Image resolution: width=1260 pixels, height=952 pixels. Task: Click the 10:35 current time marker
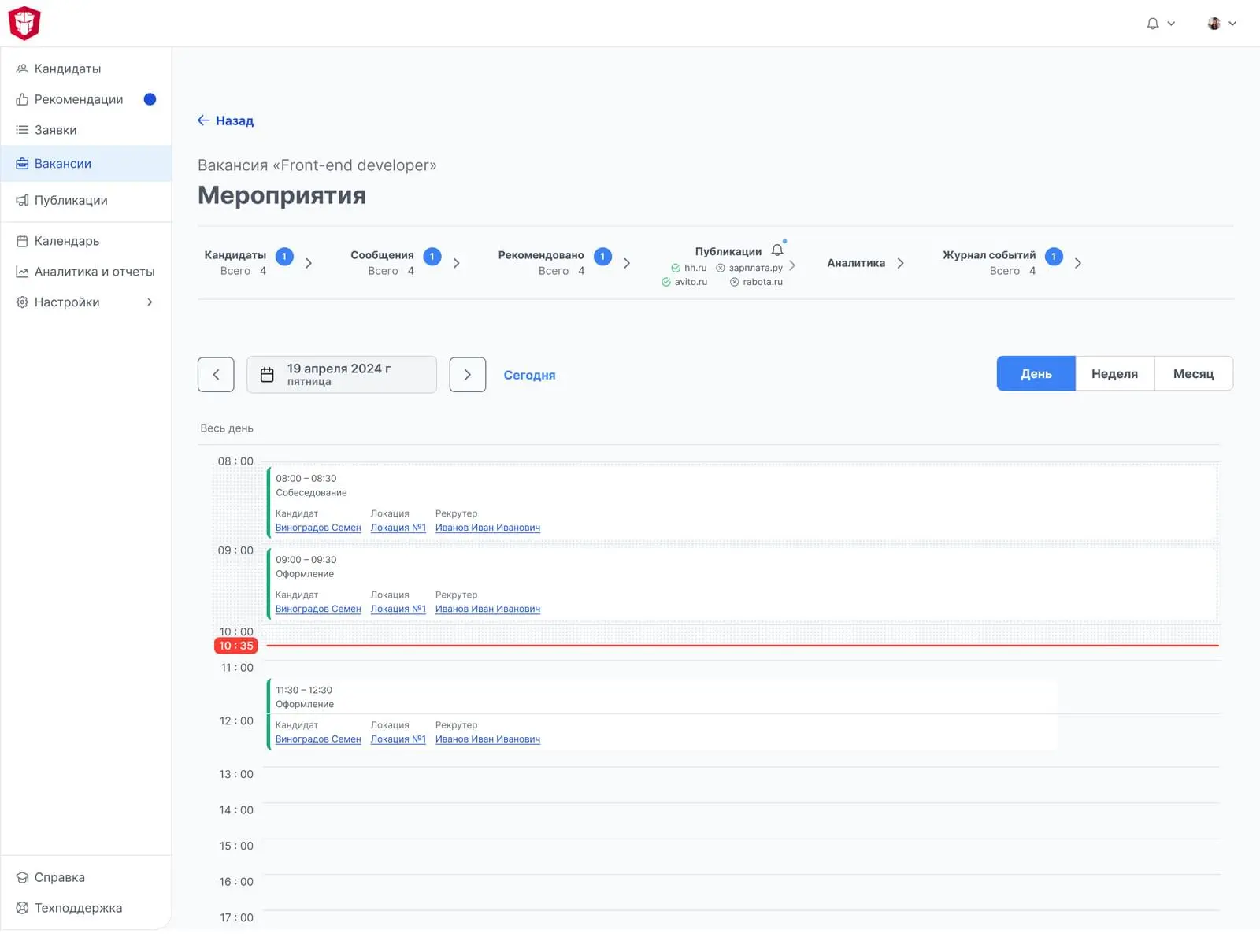(x=236, y=646)
